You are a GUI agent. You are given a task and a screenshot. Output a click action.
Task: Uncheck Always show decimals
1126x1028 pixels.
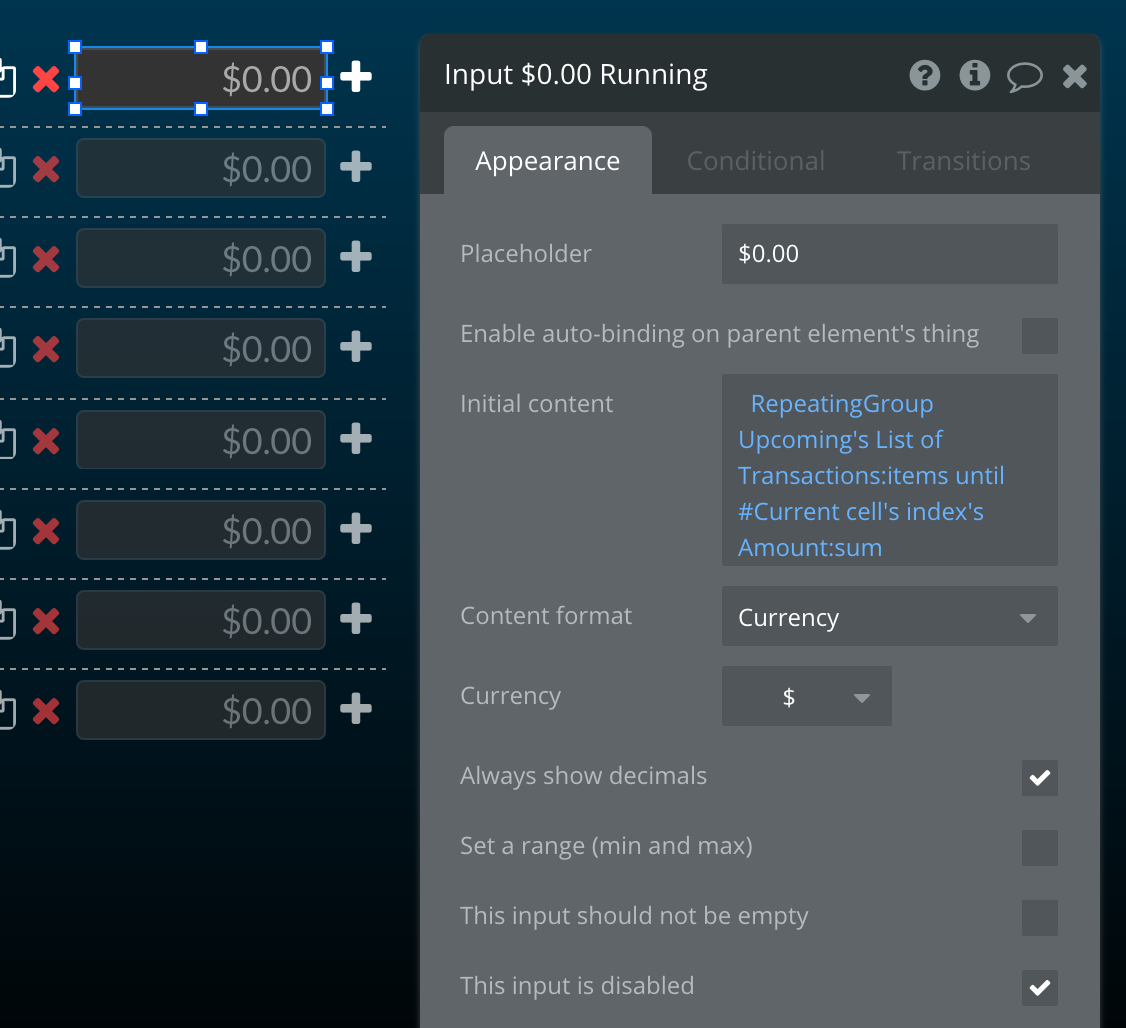[1039, 777]
